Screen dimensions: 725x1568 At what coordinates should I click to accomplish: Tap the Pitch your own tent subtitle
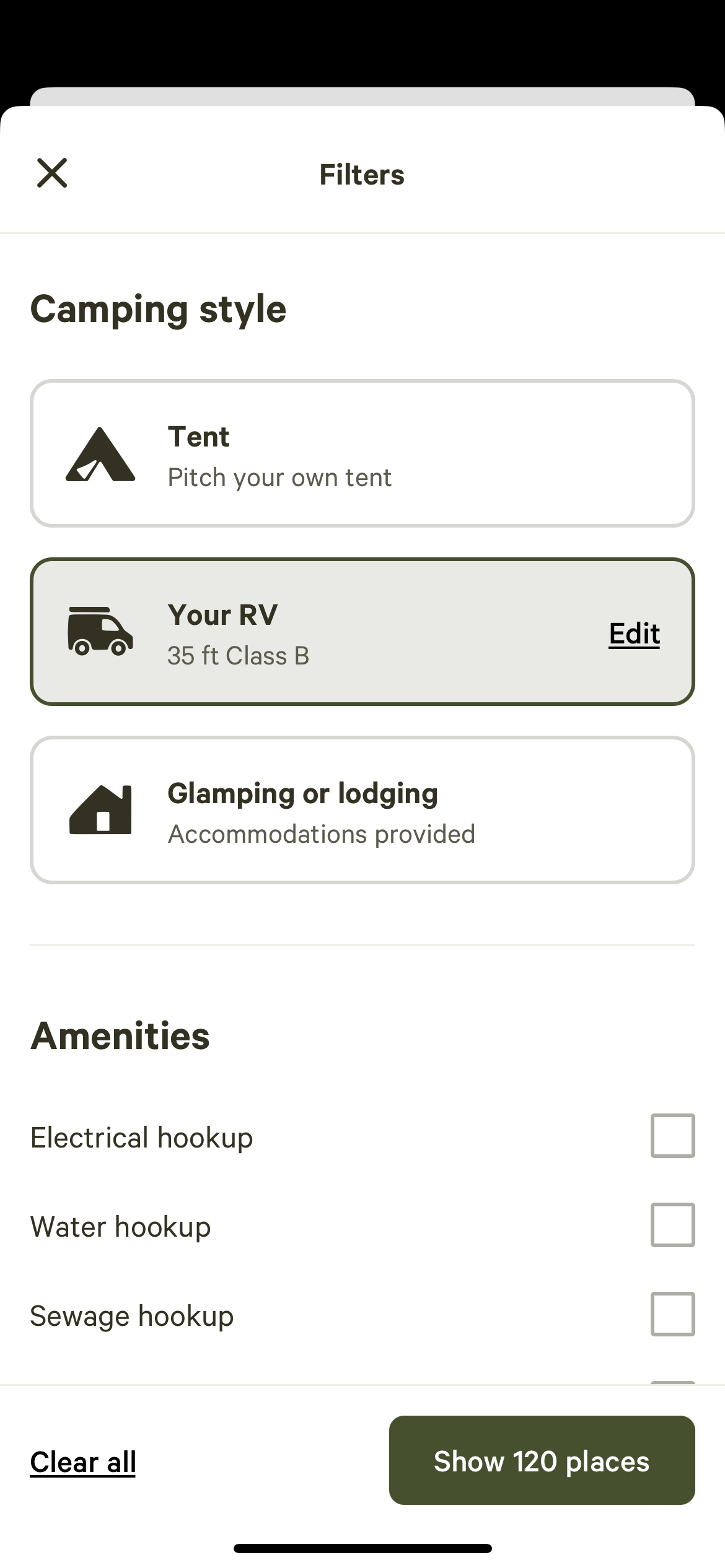pos(279,477)
